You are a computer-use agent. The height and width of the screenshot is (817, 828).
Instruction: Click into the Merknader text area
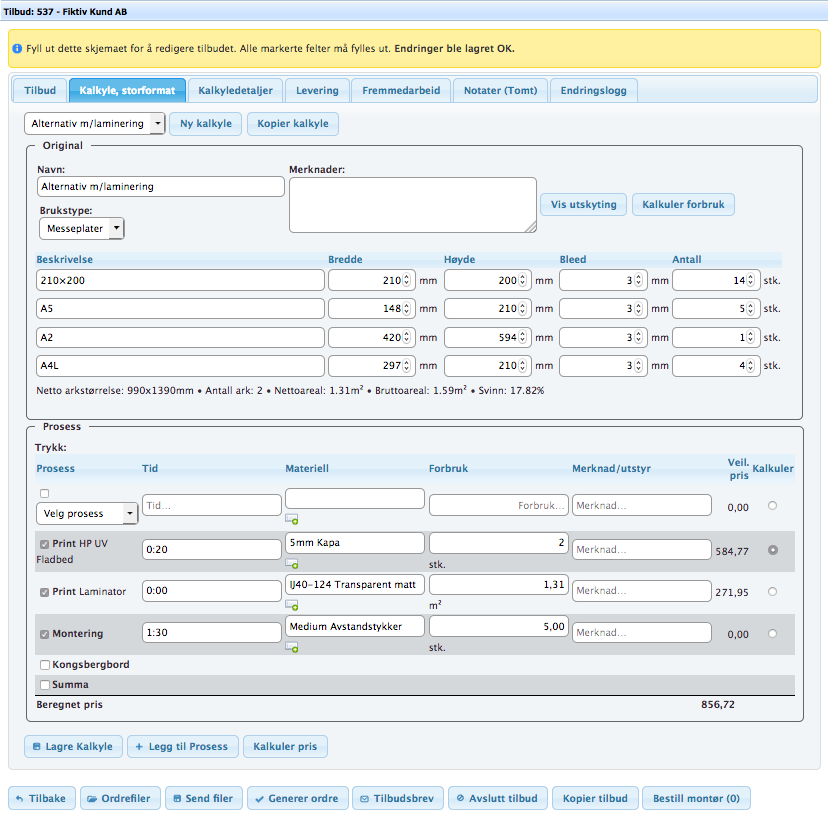tap(412, 205)
